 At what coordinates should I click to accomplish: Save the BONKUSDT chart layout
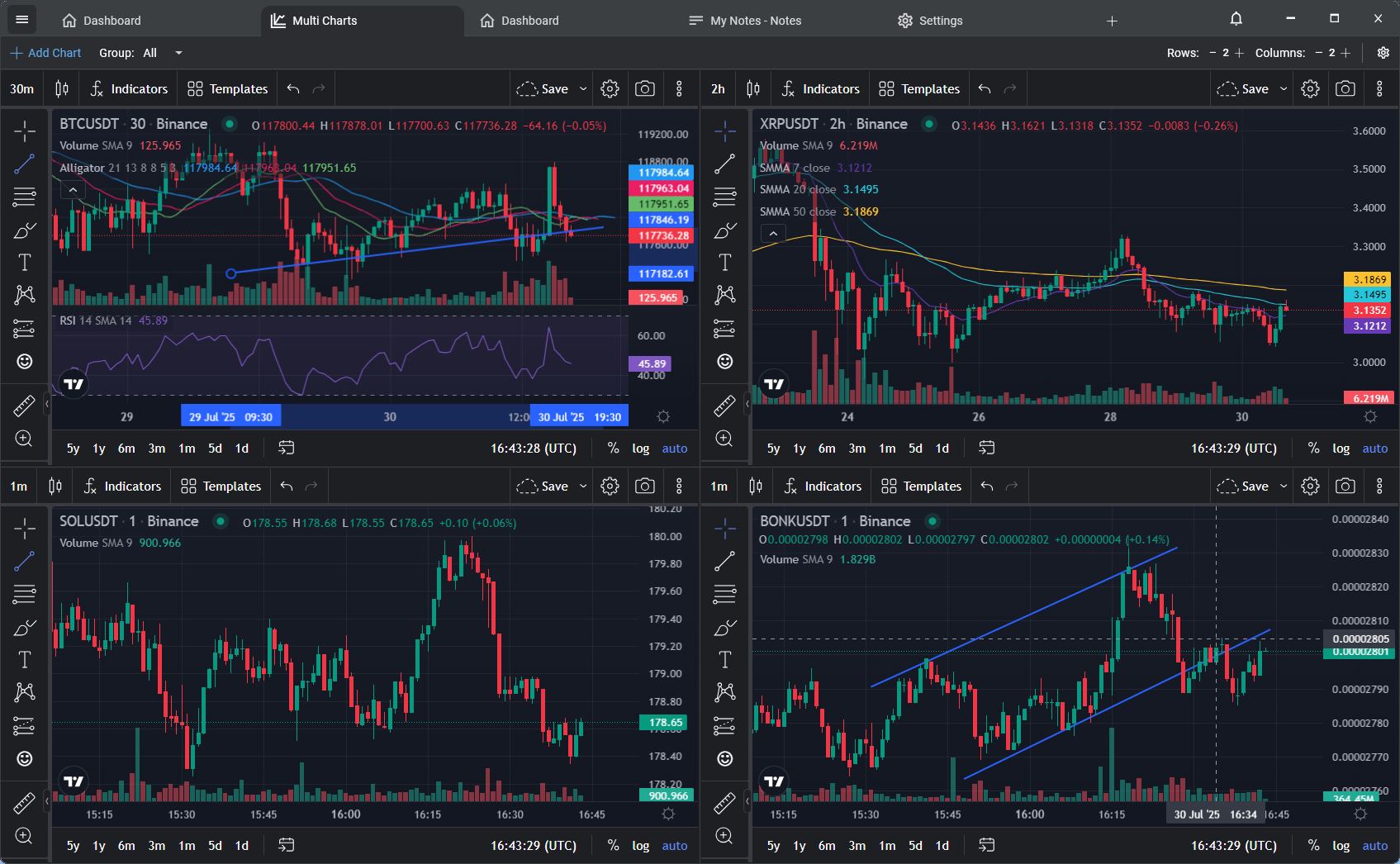pyautogui.click(x=1243, y=486)
